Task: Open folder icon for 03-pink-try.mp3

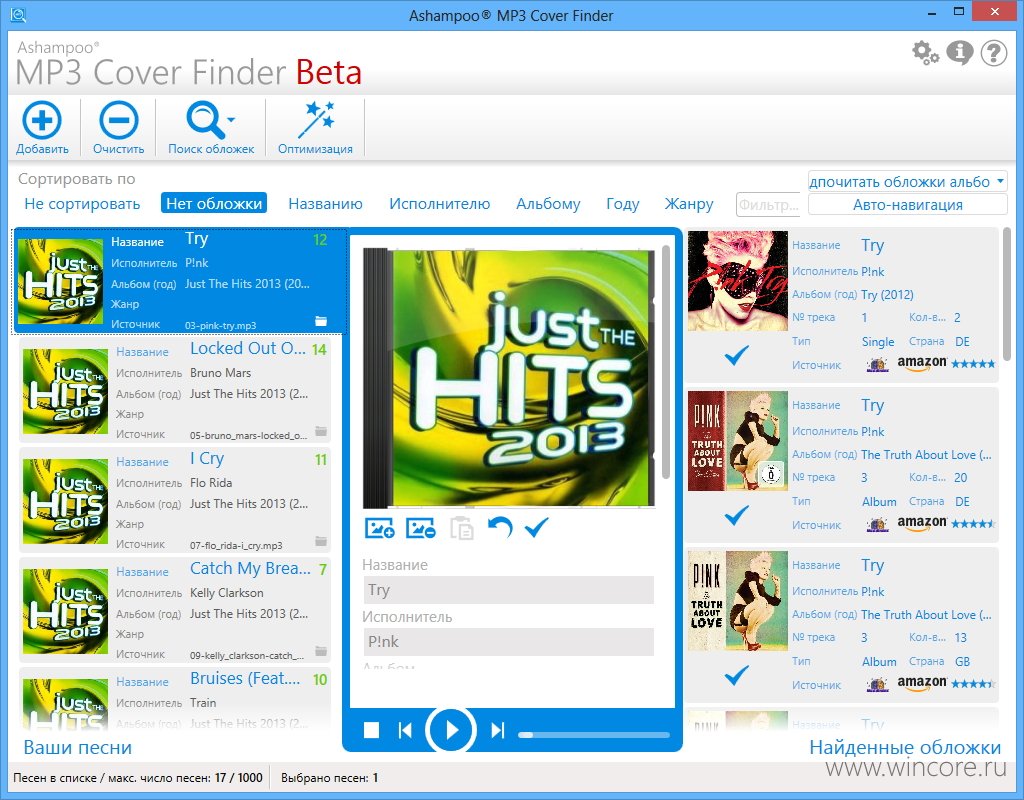Action: click(x=321, y=321)
